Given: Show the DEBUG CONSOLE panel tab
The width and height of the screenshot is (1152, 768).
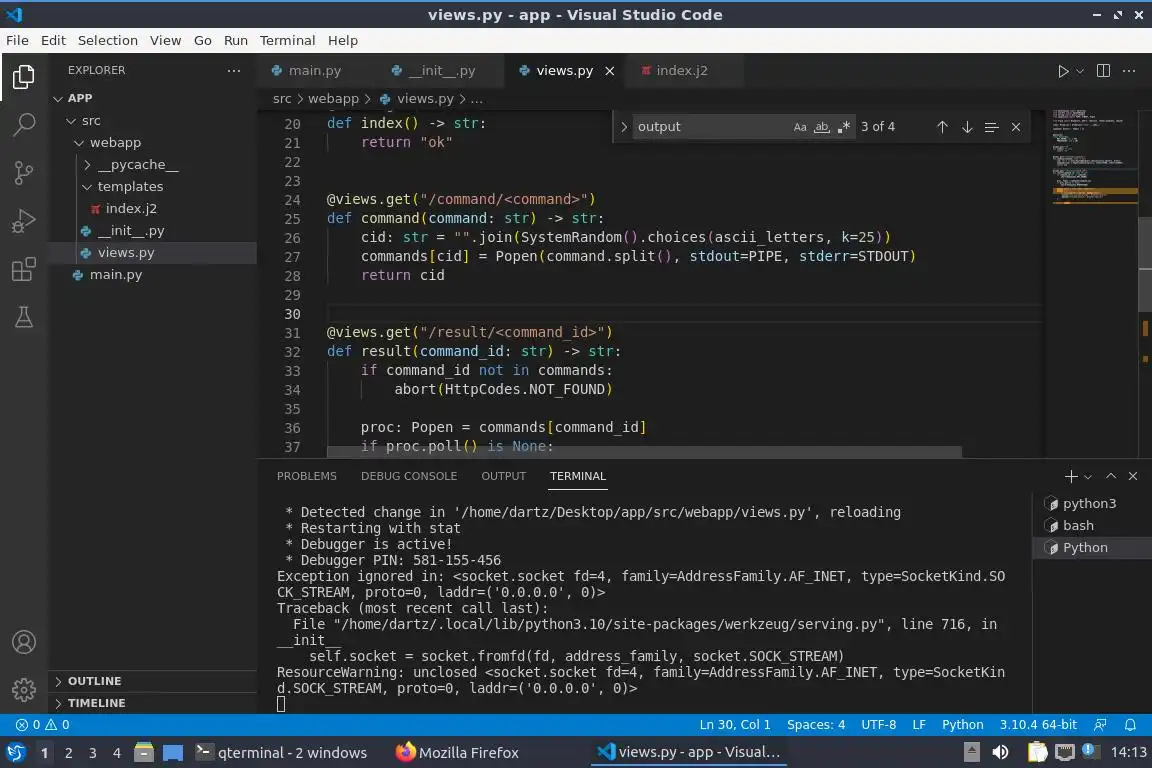Looking at the screenshot, I should pyautogui.click(x=408, y=476).
